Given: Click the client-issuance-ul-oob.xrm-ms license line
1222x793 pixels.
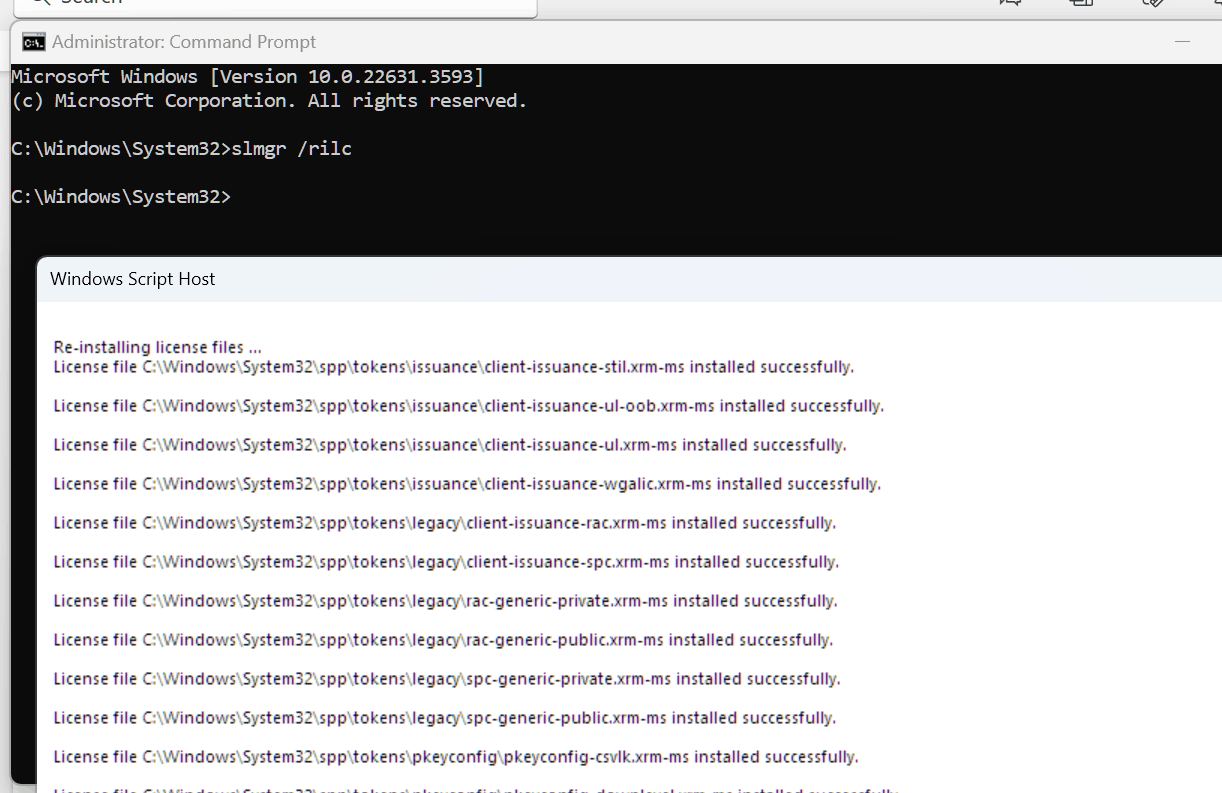Looking at the screenshot, I should [469, 406].
